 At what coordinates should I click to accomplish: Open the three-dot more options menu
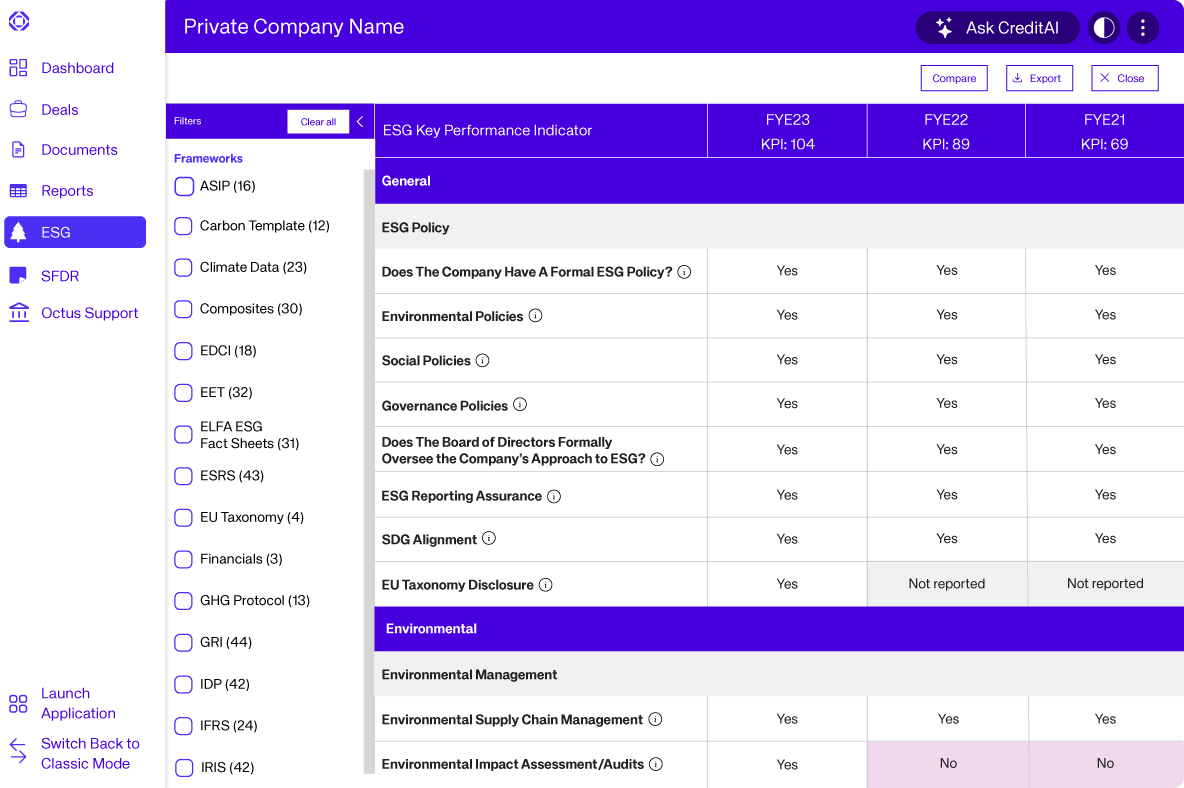click(x=1143, y=28)
